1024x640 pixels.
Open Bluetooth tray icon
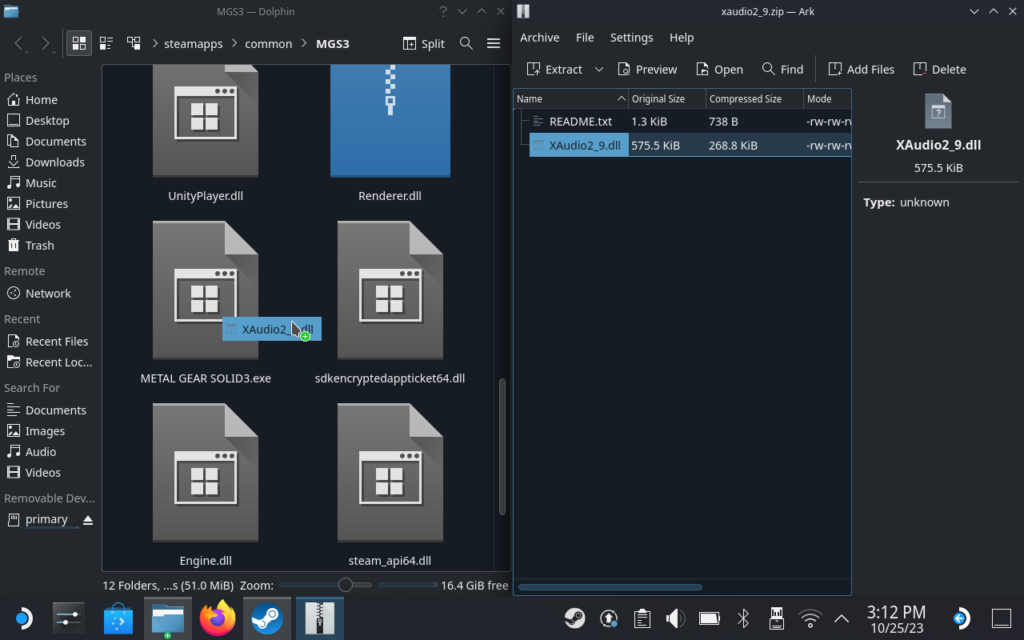[x=743, y=618]
